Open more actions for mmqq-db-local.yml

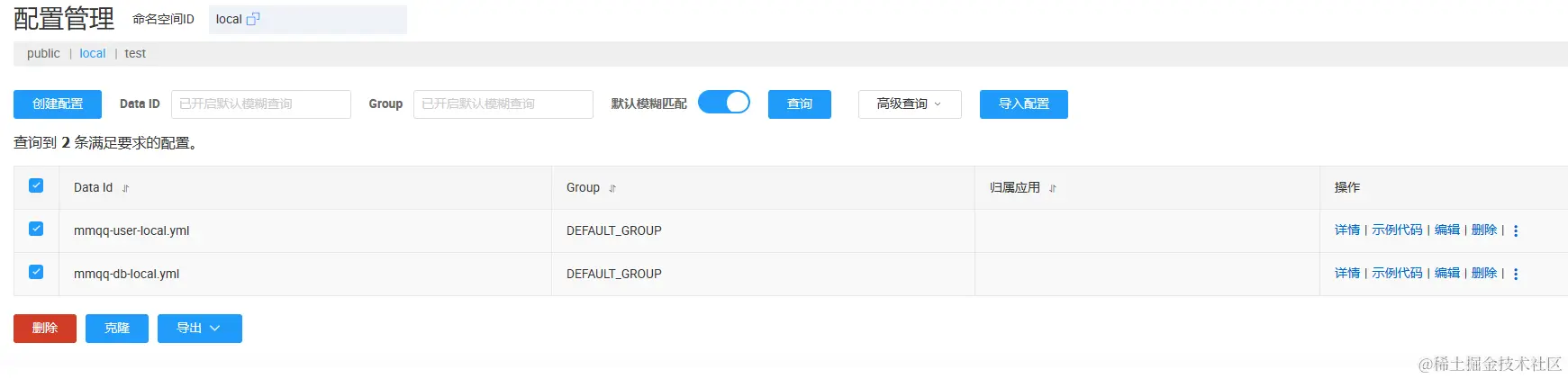coord(1516,274)
